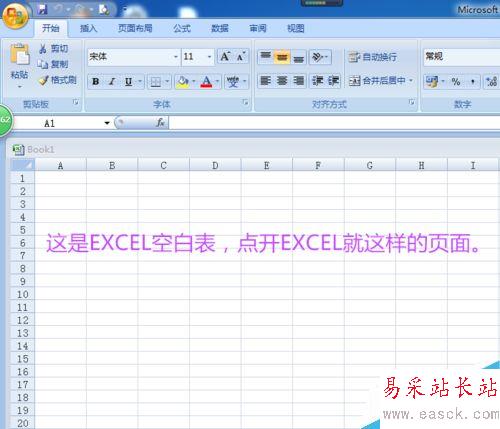
Task: Toggle italic formatting
Action: (112, 81)
